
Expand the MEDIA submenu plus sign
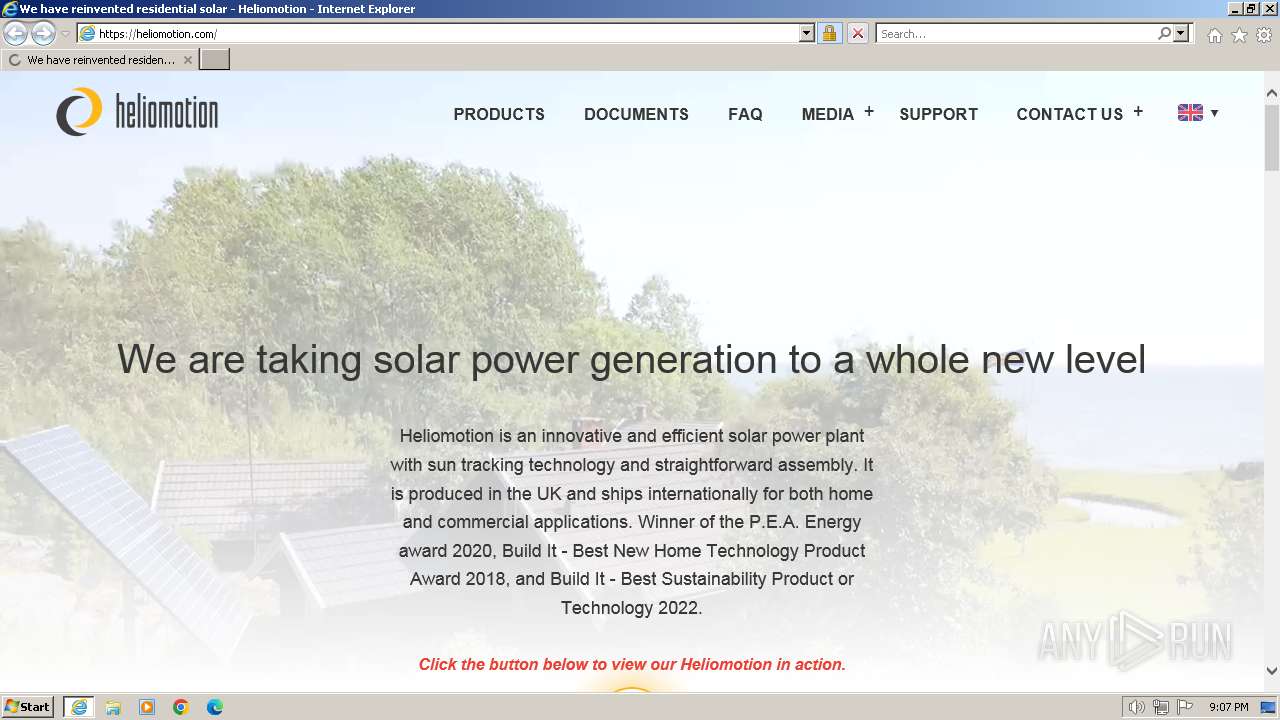coord(869,112)
